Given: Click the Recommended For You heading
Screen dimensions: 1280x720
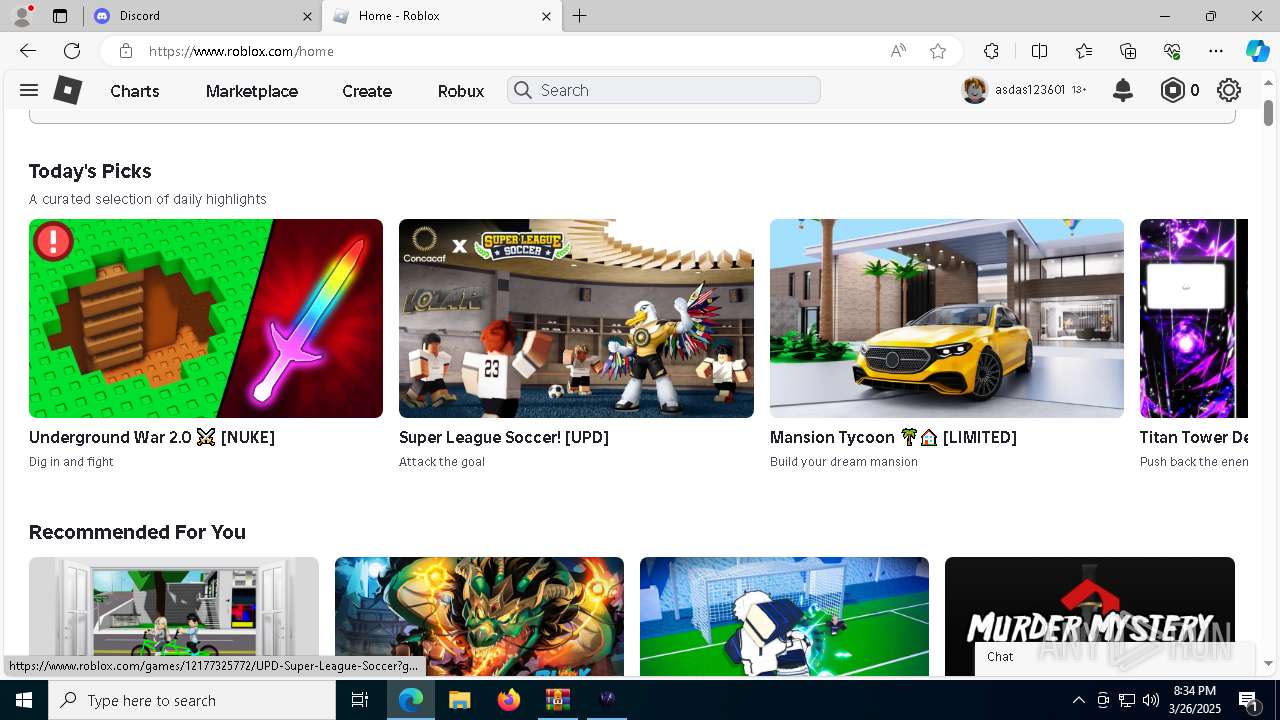Looking at the screenshot, I should pos(137,532).
